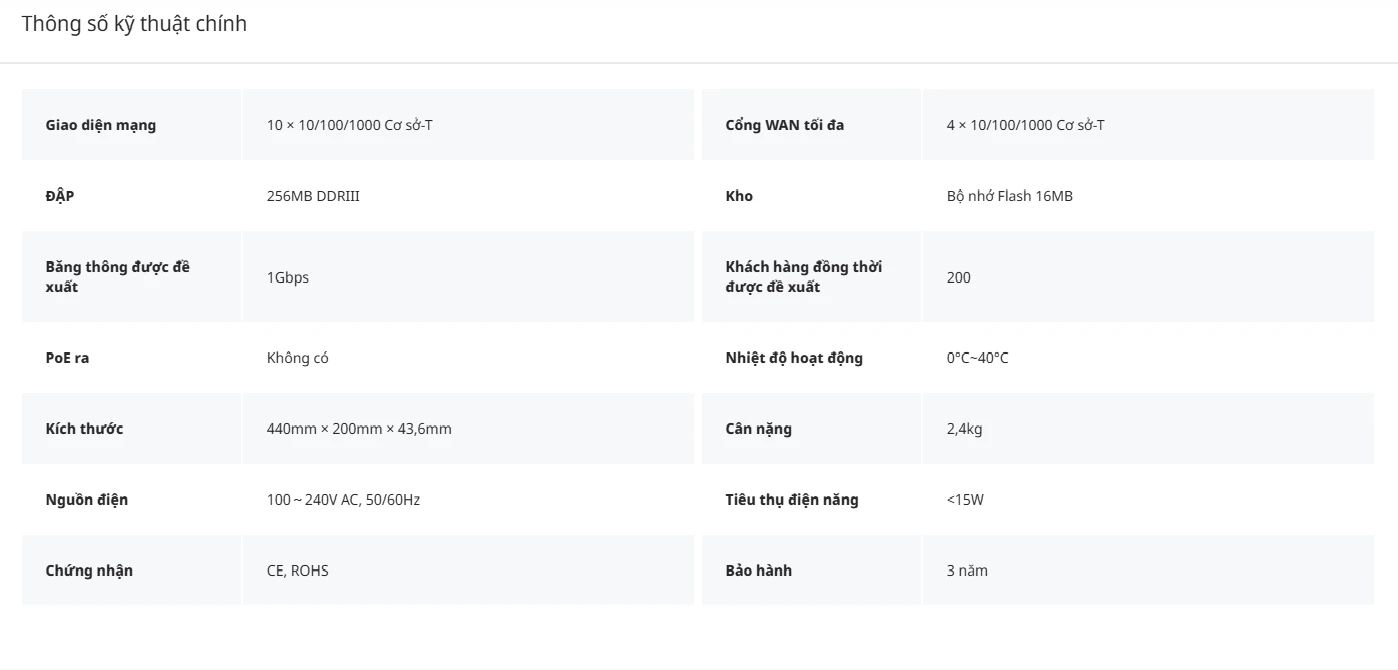Click the value '100~240V AC, 50/60Hz'
Image resolution: width=1398 pixels, height=670 pixels.
(x=343, y=500)
